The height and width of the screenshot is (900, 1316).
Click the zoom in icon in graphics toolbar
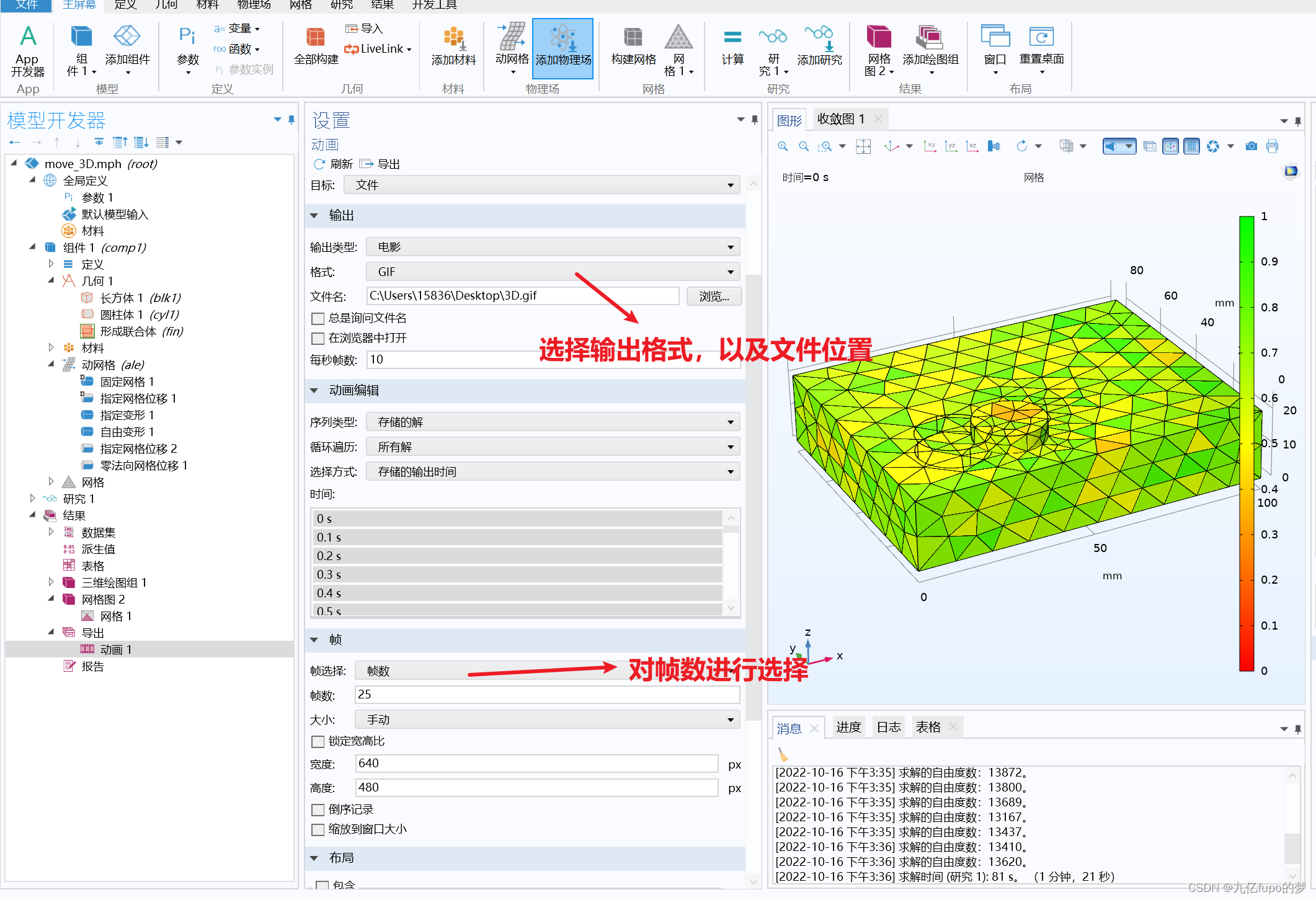pos(783,146)
